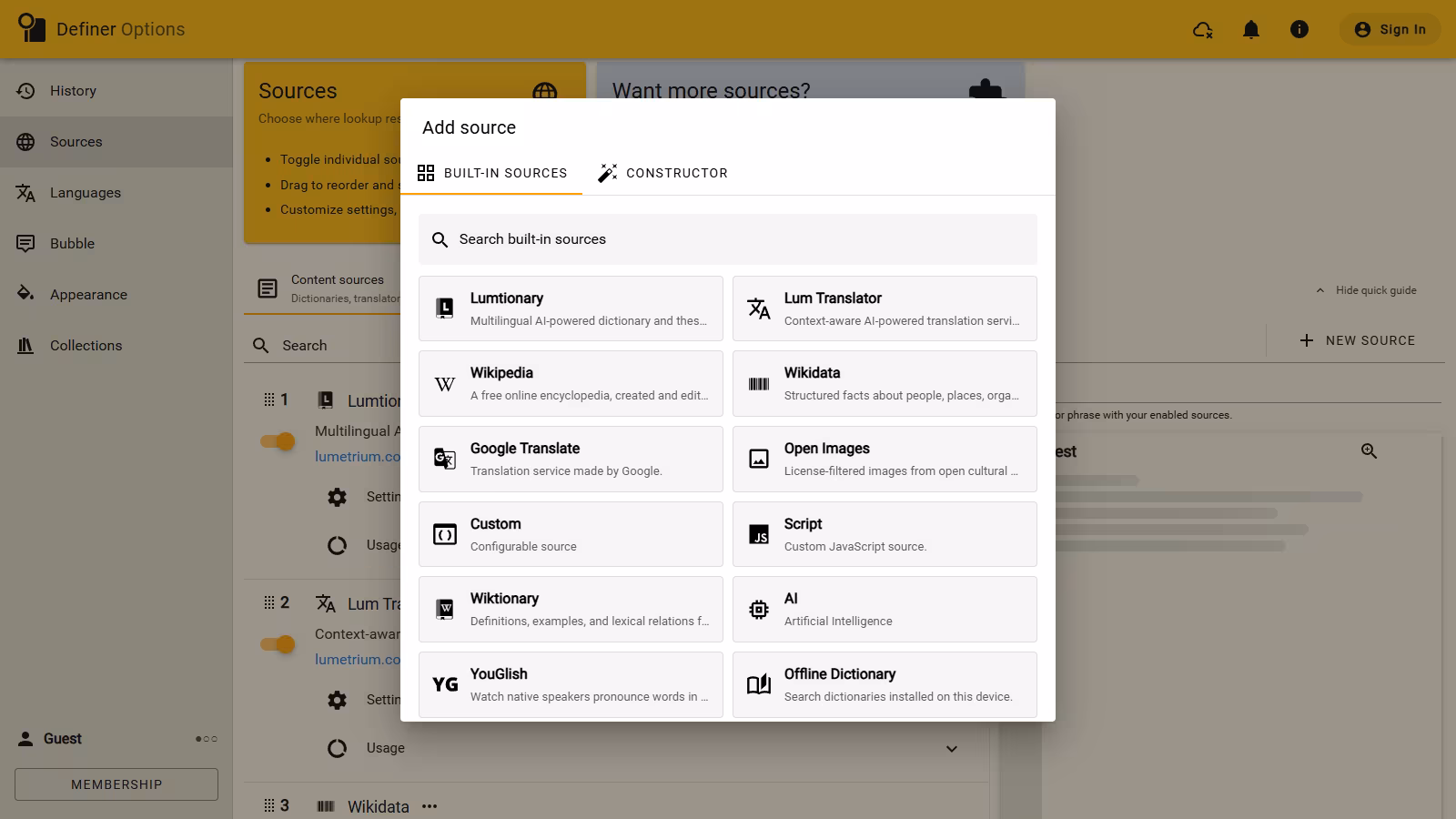Viewport: 1456px width, 819px height.
Task: Select the Lumtionary source title
Action: tap(507, 298)
